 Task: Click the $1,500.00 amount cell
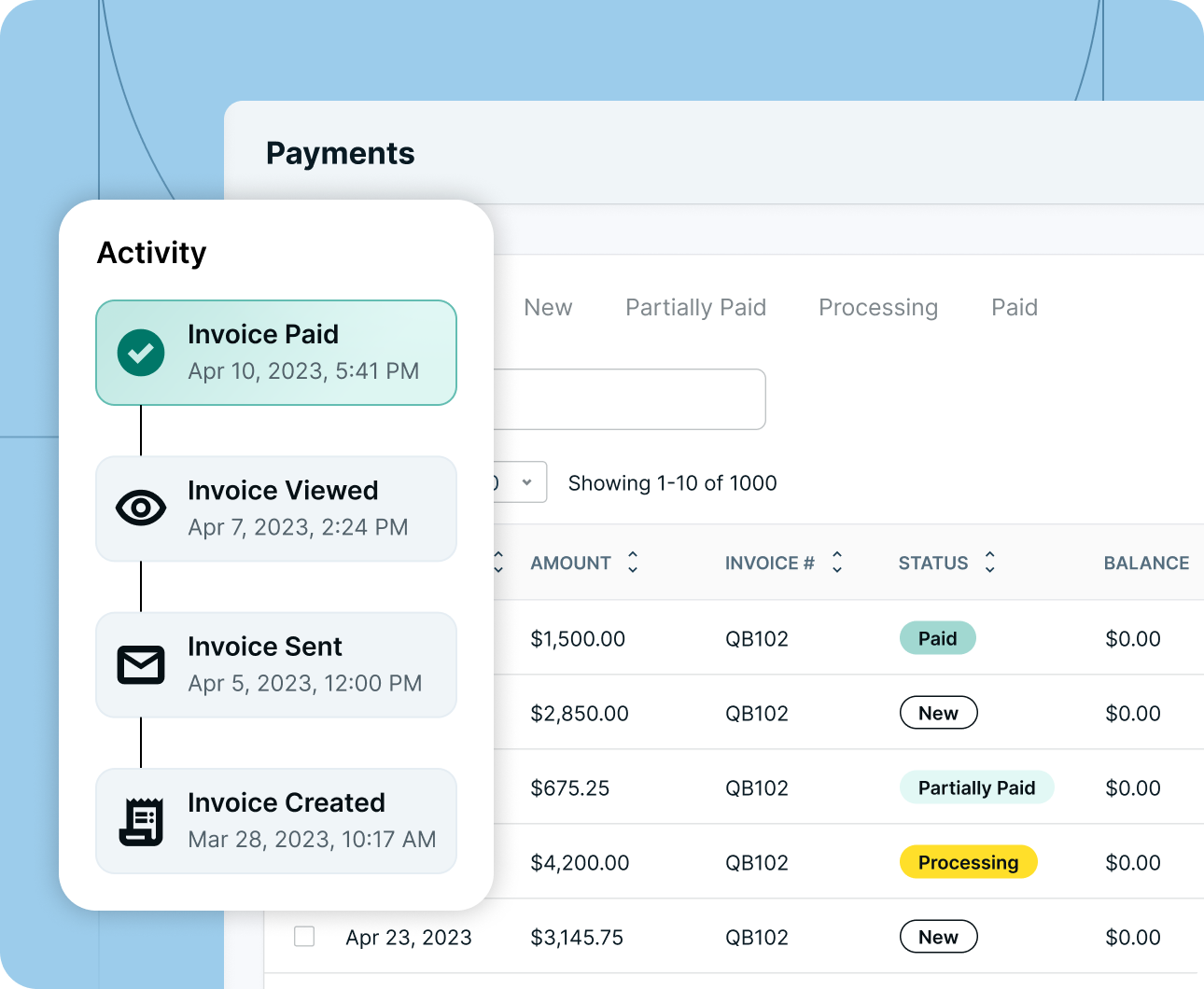578,639
